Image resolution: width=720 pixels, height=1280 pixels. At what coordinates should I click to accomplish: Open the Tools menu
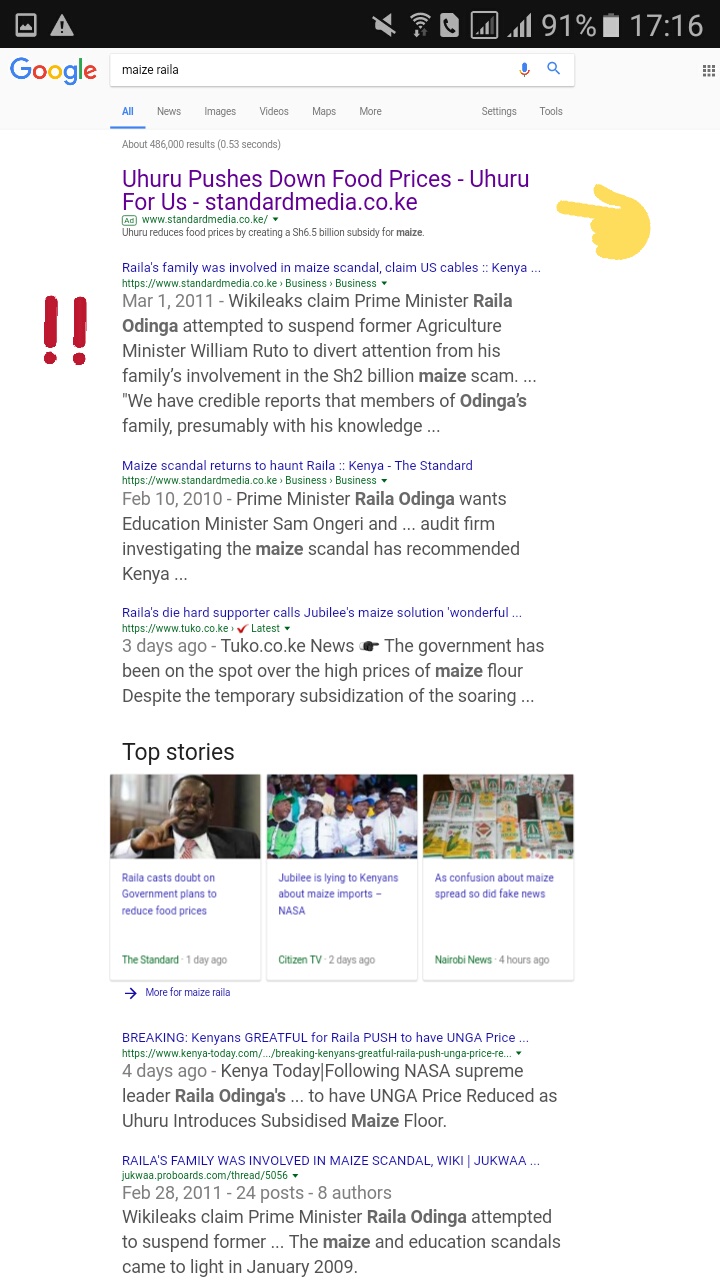(x=551, y=111)
